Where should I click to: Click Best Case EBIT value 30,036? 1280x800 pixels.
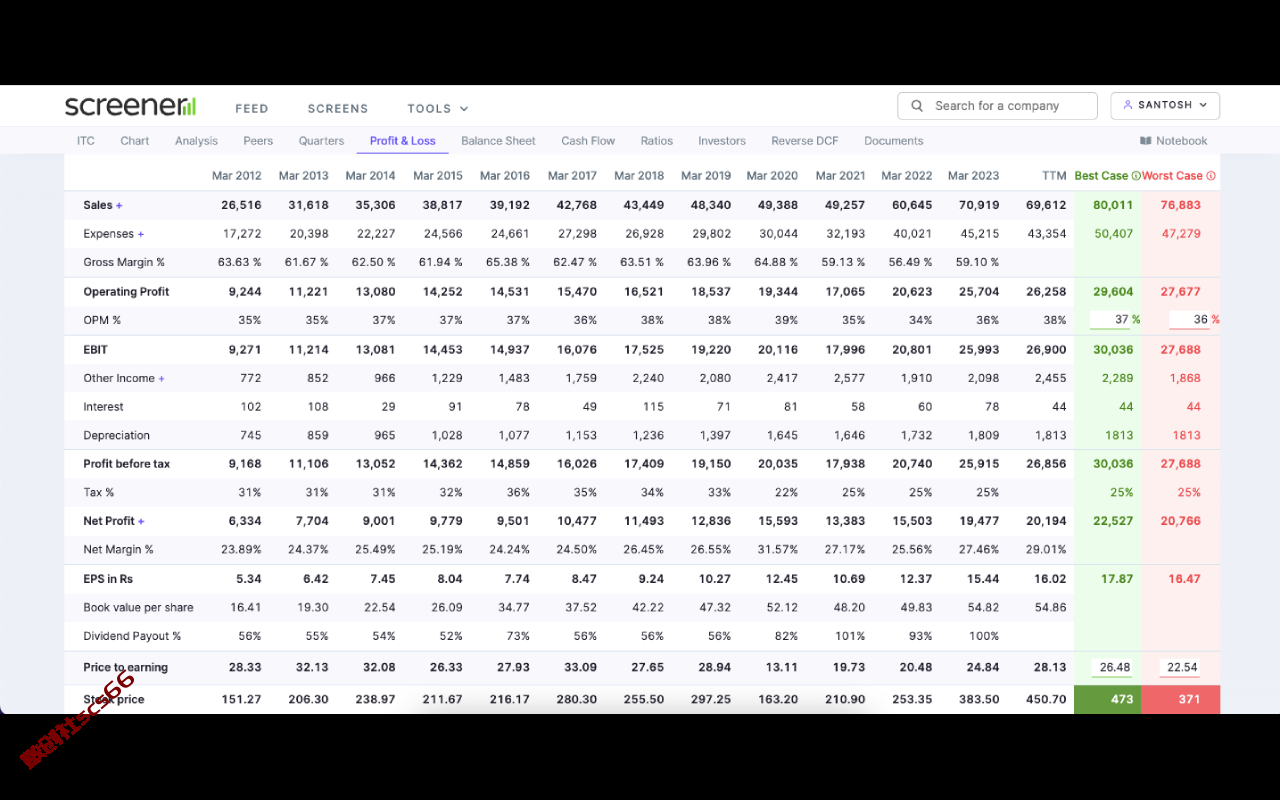1113,350
